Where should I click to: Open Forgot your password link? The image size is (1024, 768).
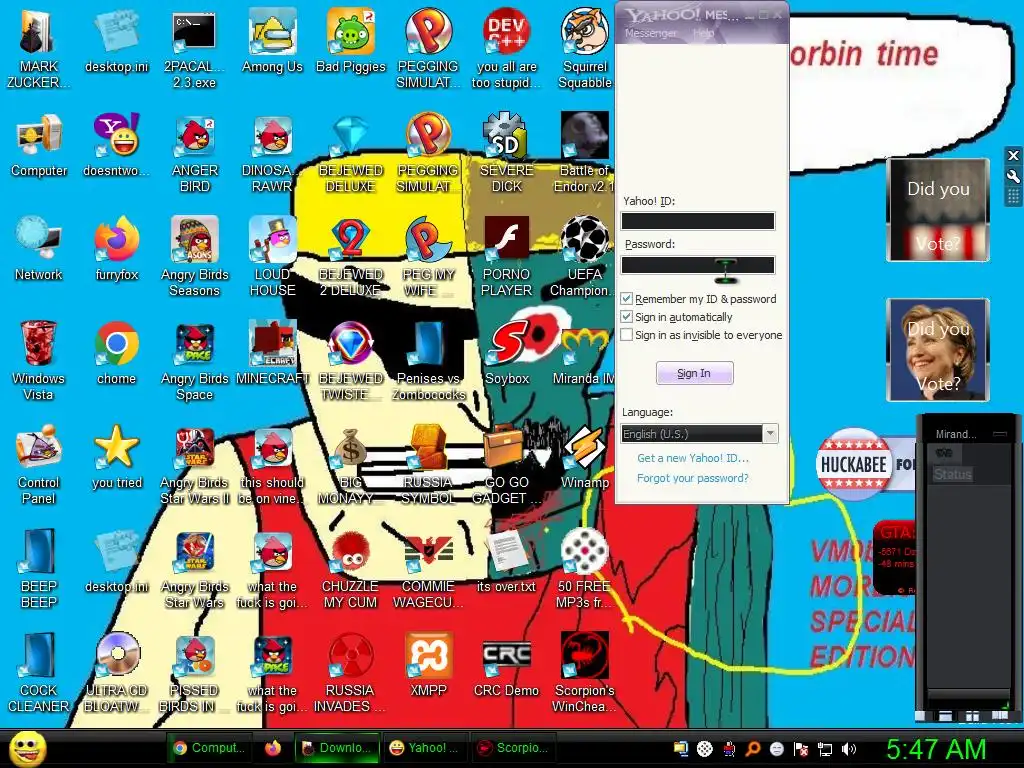pos(693,478)
